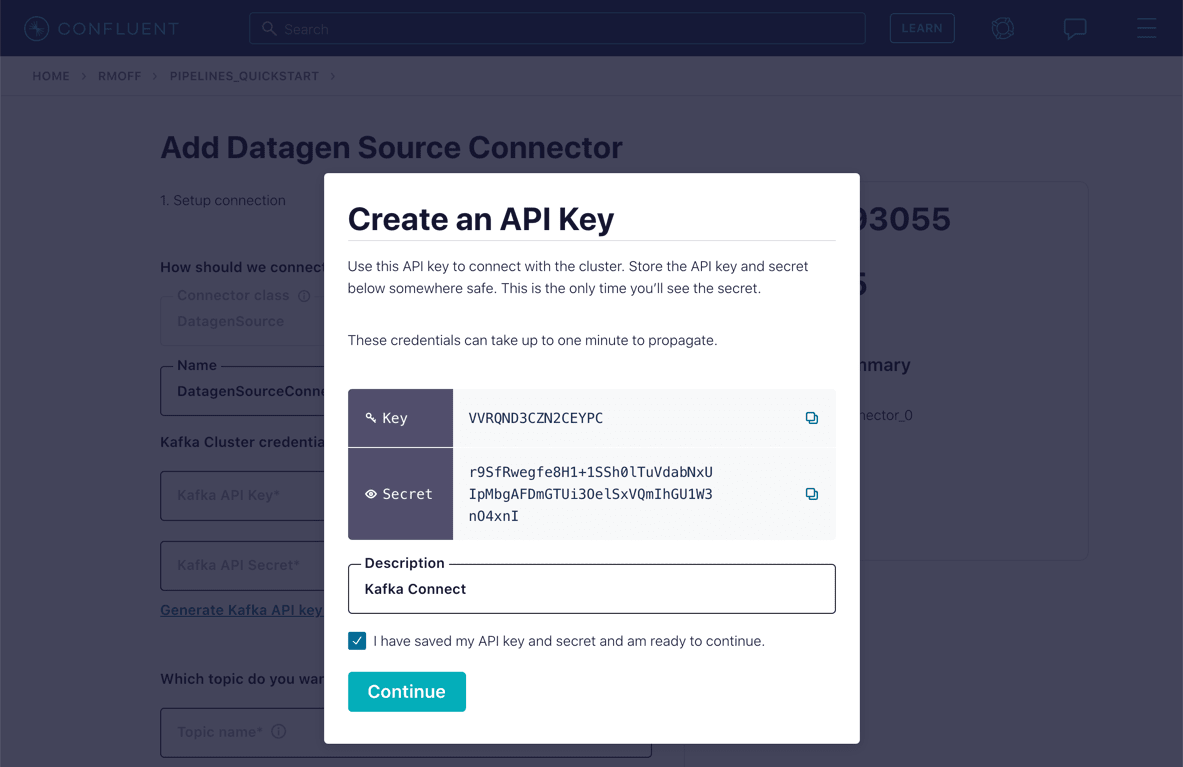
Task: Focus the Search box
Action: tap(558, 29)
